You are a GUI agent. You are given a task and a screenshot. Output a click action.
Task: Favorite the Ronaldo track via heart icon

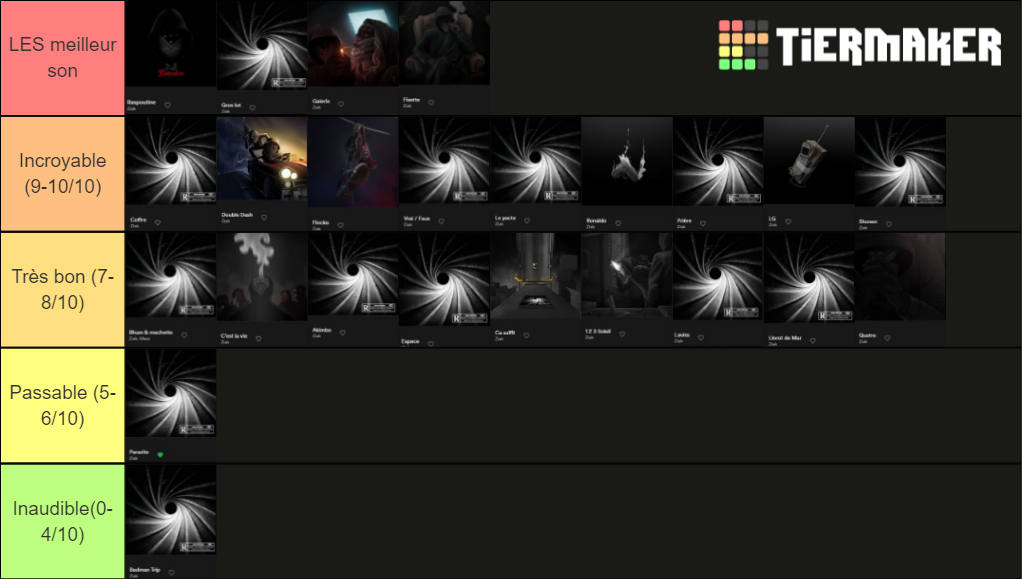point(618,223)
